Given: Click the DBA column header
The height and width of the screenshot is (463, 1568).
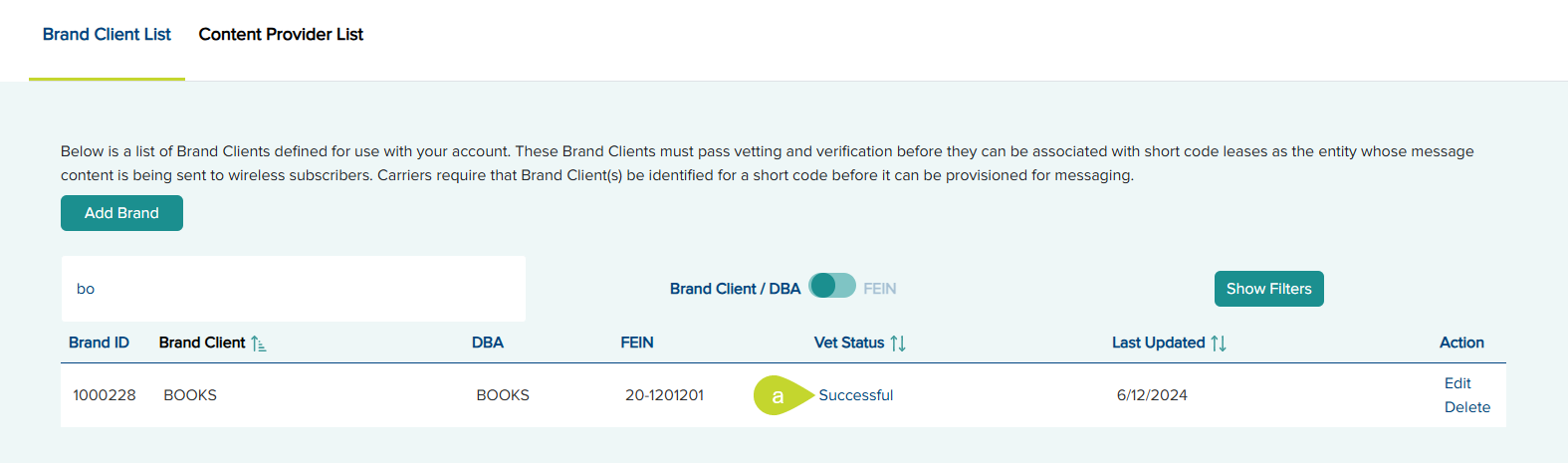Looking at the screenshot, I should pyautogui.click(x=488, y=343).
